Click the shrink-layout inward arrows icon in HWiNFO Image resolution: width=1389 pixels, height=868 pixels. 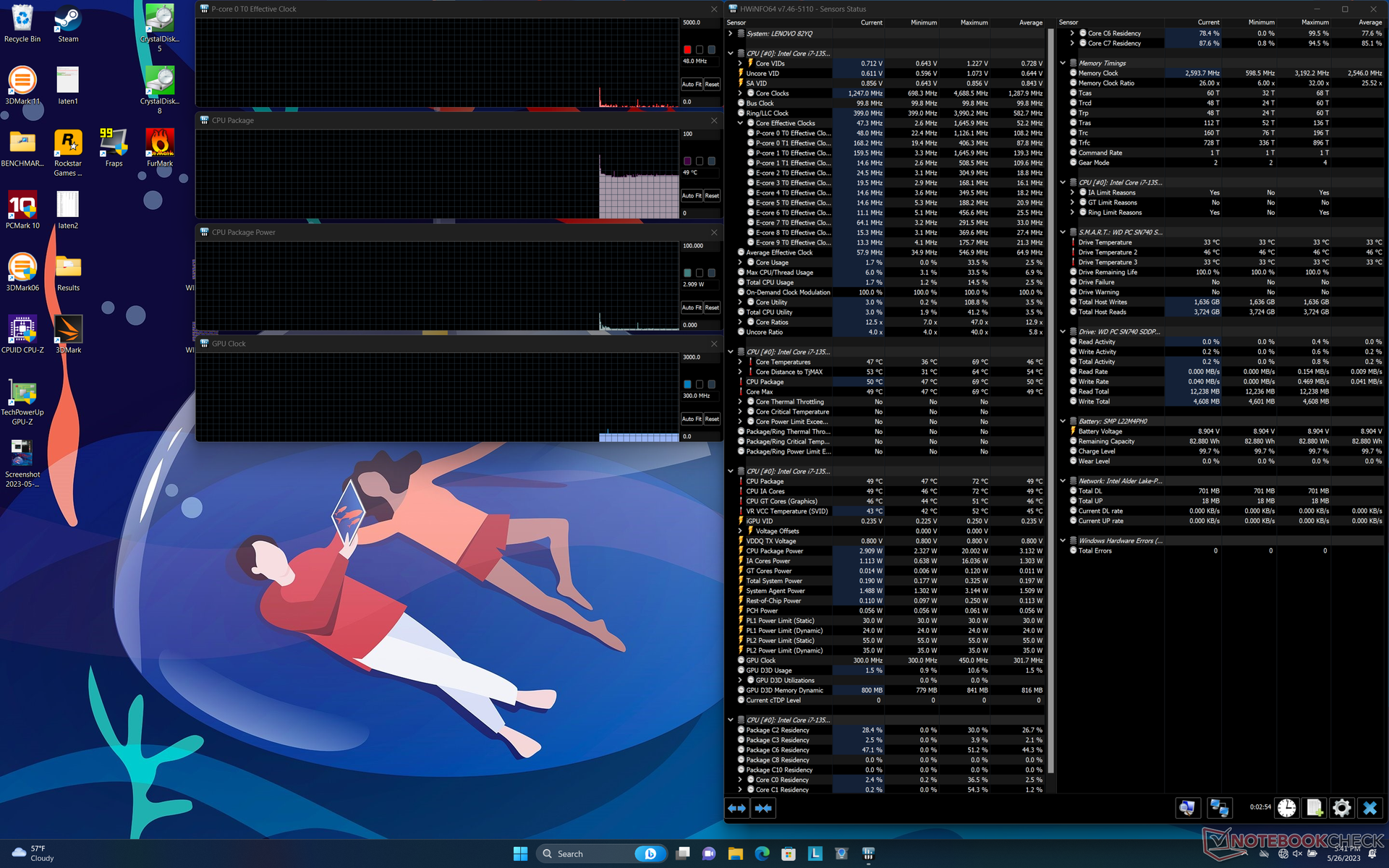763,808
